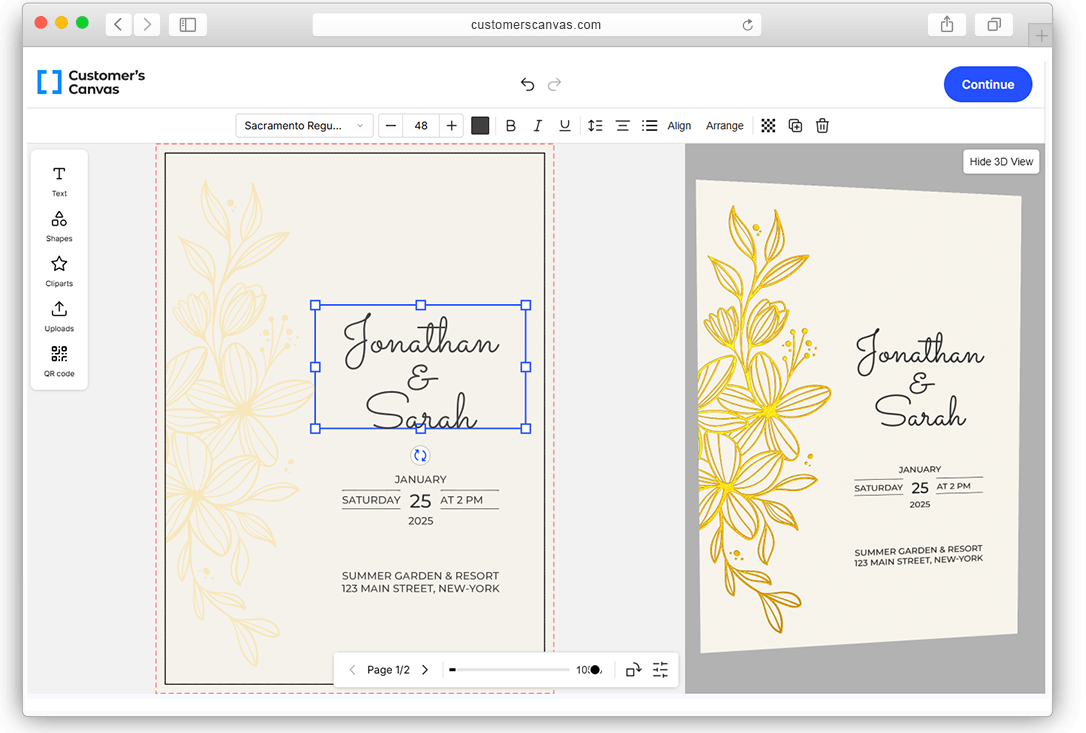Open the Align menu
The width and height of the screenshot is (1086, 733).
point(679,126)
